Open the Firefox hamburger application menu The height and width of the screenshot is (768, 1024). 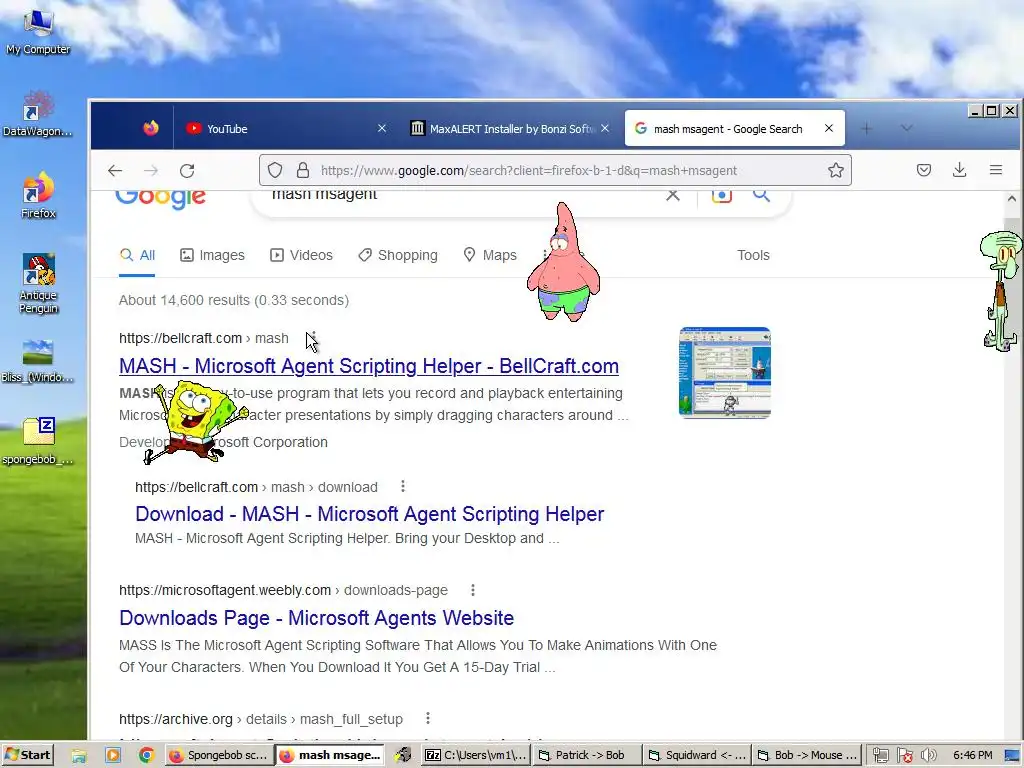996,170
